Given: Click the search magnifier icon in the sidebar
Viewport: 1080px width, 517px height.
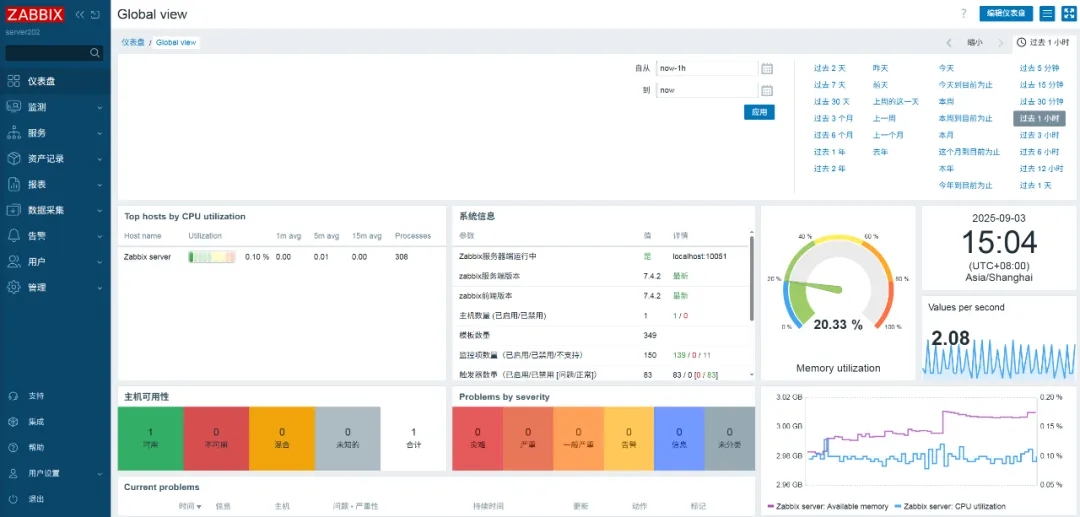Looking at the screenshot, I should (96, 53).
